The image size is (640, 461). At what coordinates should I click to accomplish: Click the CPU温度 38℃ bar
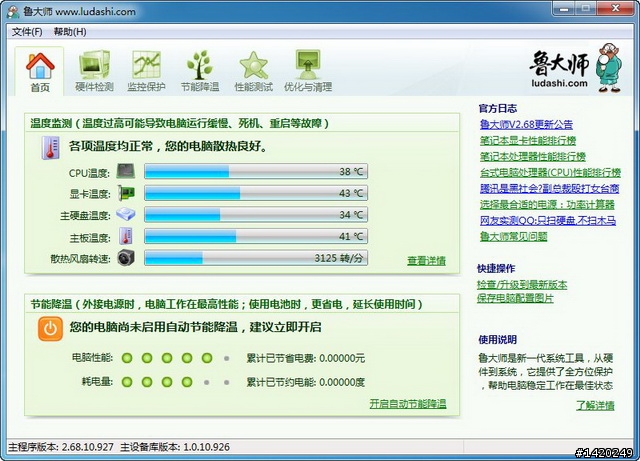[x=256, y=171]
